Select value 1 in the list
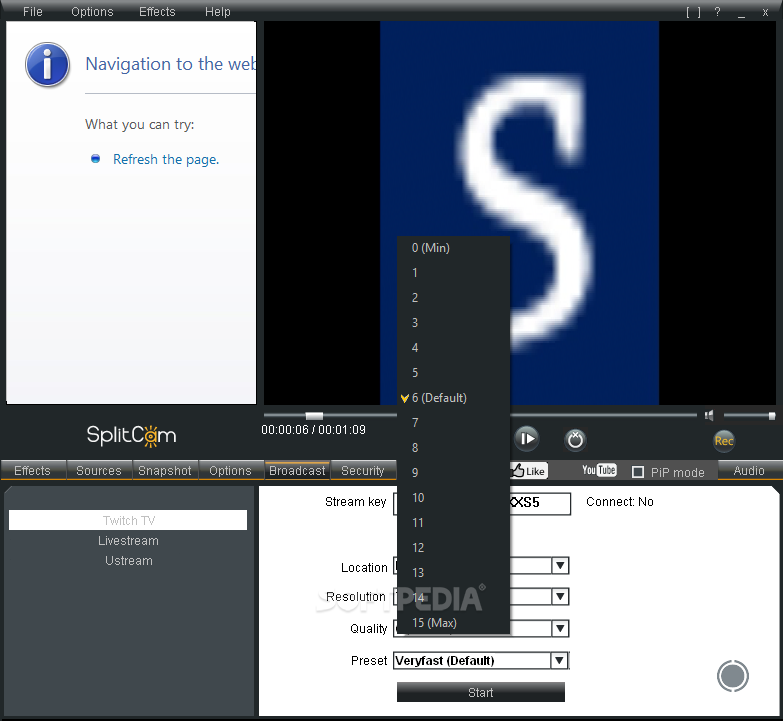 click(x=453, y=273)
